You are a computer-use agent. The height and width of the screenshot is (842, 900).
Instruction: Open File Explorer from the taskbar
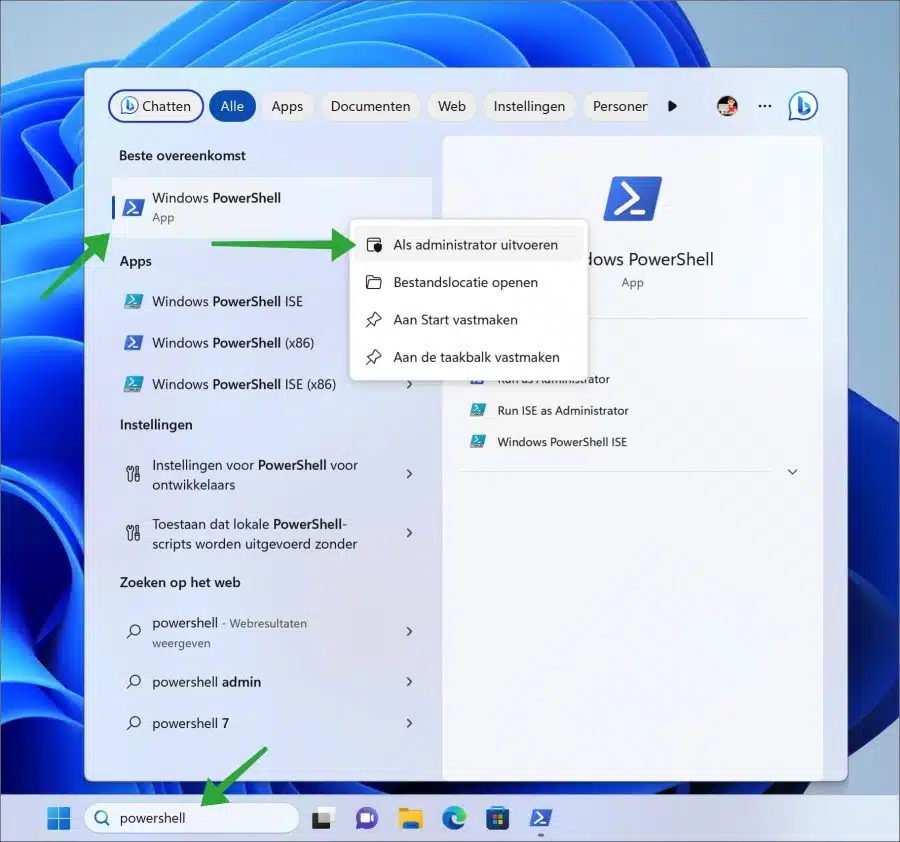[410, 818]
